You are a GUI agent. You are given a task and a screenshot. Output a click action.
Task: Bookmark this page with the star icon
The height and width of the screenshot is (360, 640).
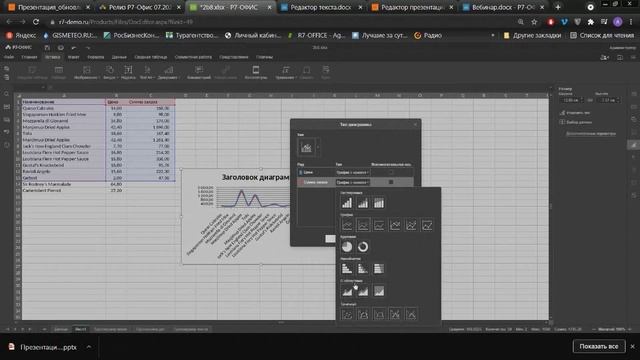534,22
